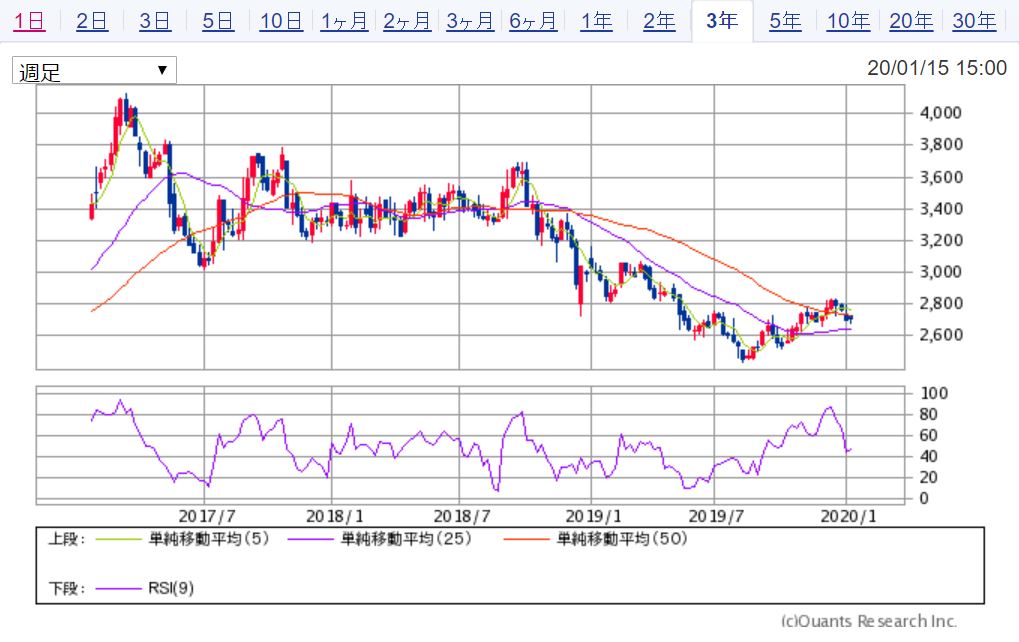1019x642 pixels.
Task: Click the RSI axis value 40
Action: pos(929,457)
